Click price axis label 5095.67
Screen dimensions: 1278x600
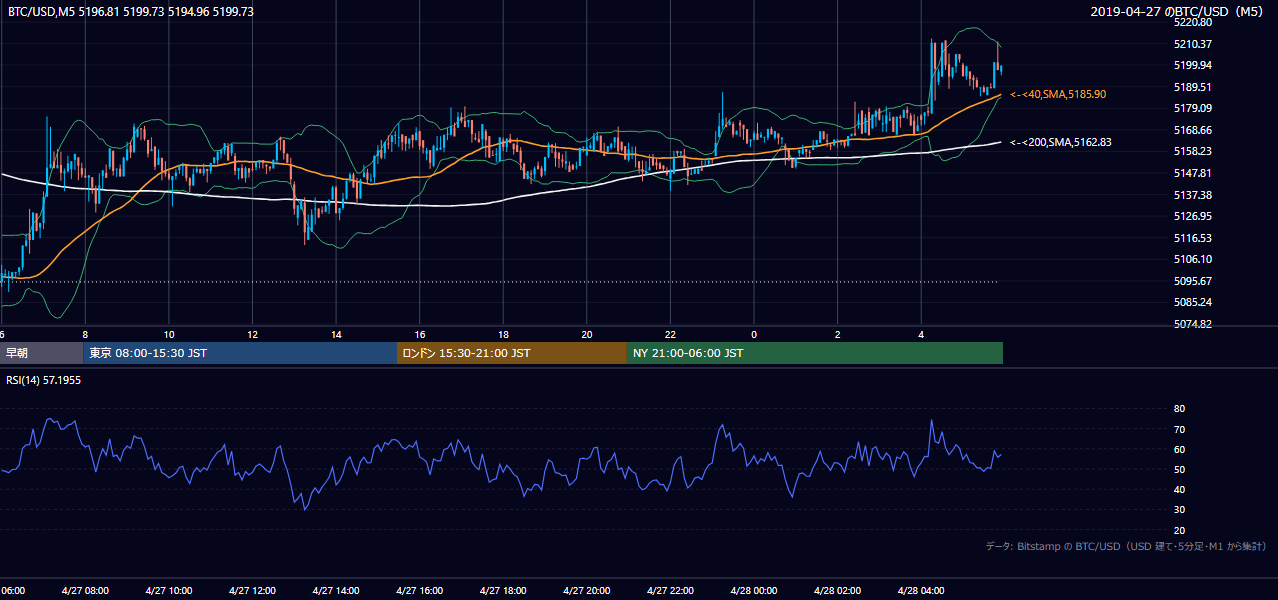point(1192,281)
